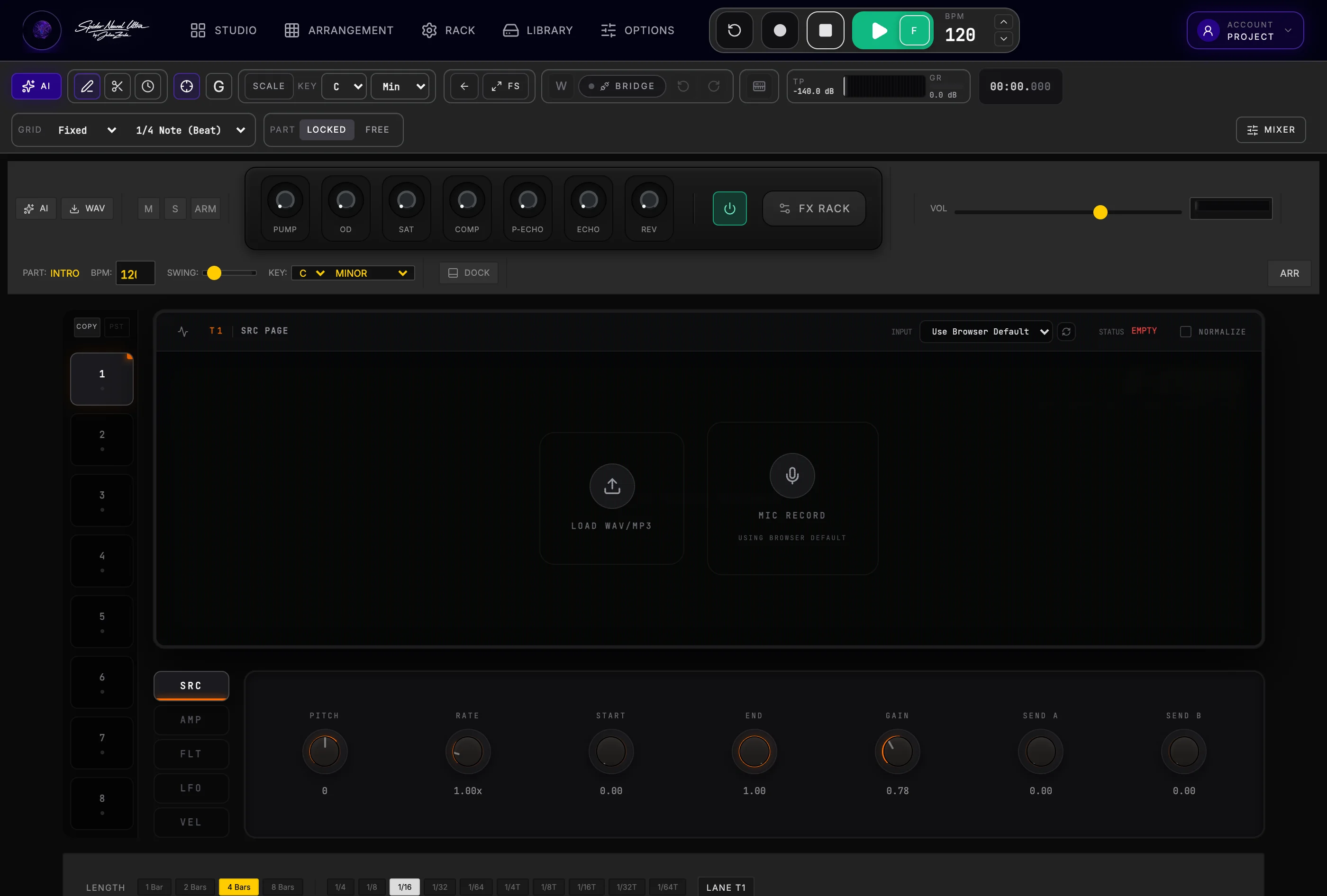Click the record button in transport
This screenshot has width=1327, height=896.
click(780, 30)
